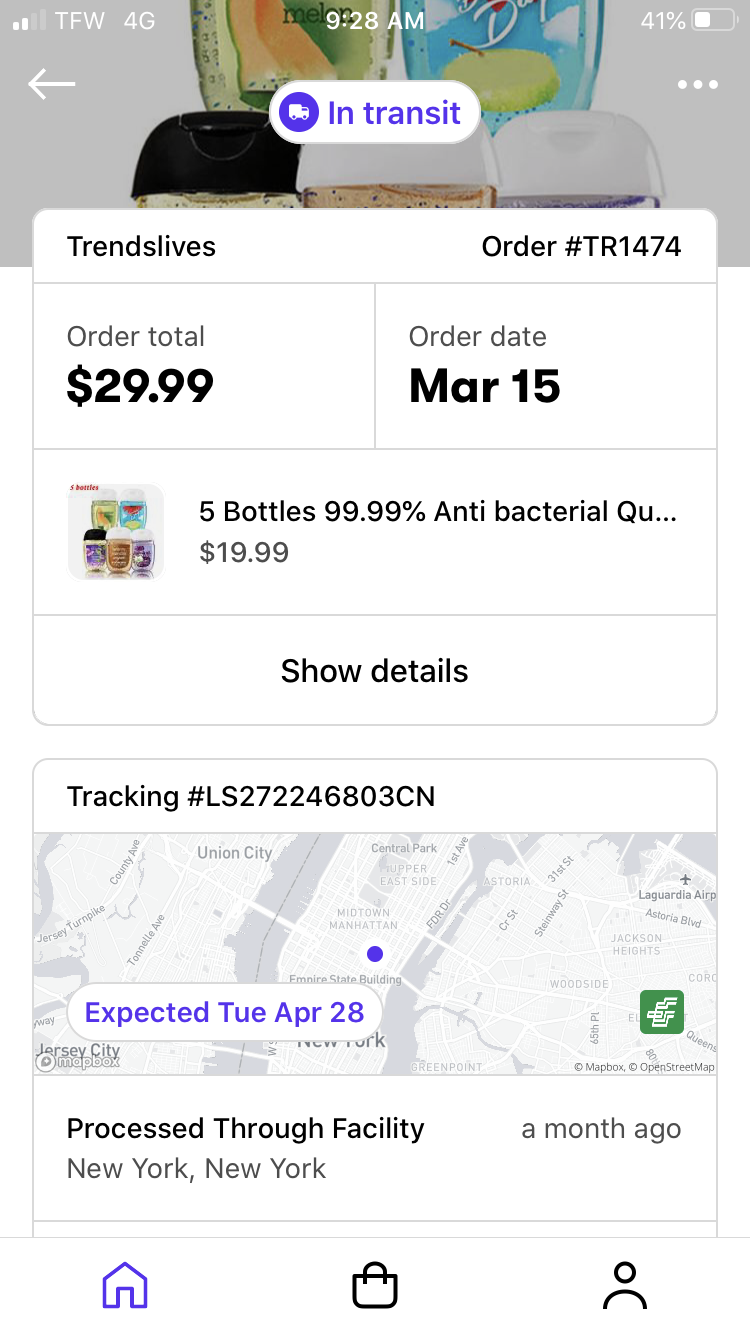This screenshot has height=1334, width=750.
Task: Open Processed Through Facility tracking event
Action: coord(375,1148)
